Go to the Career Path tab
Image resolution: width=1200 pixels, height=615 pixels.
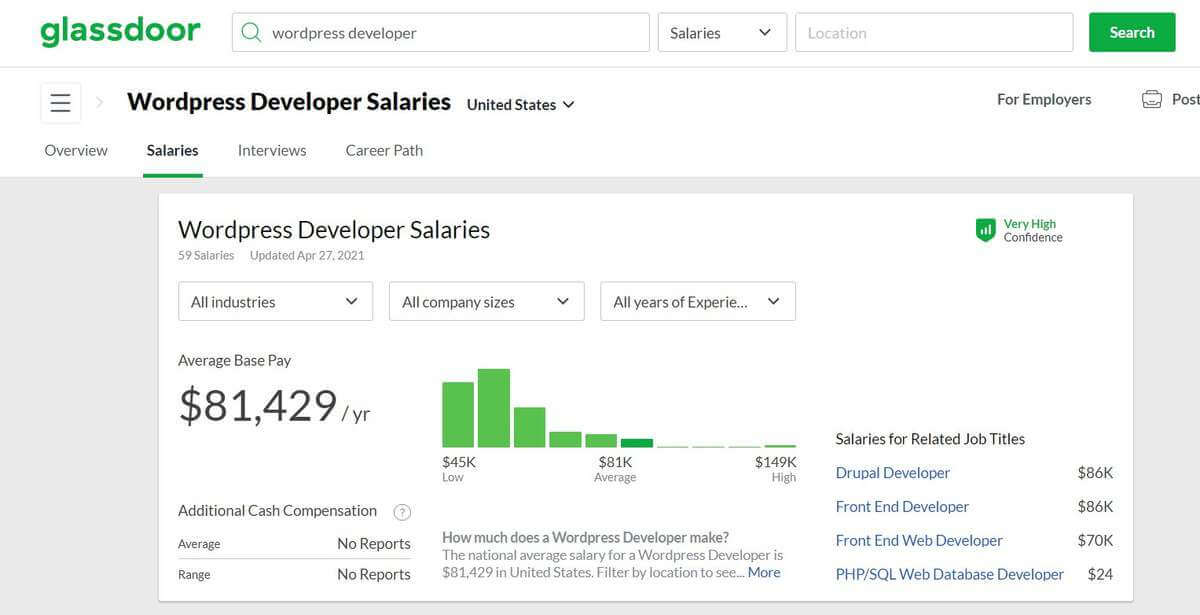click(x=384, y=150)
